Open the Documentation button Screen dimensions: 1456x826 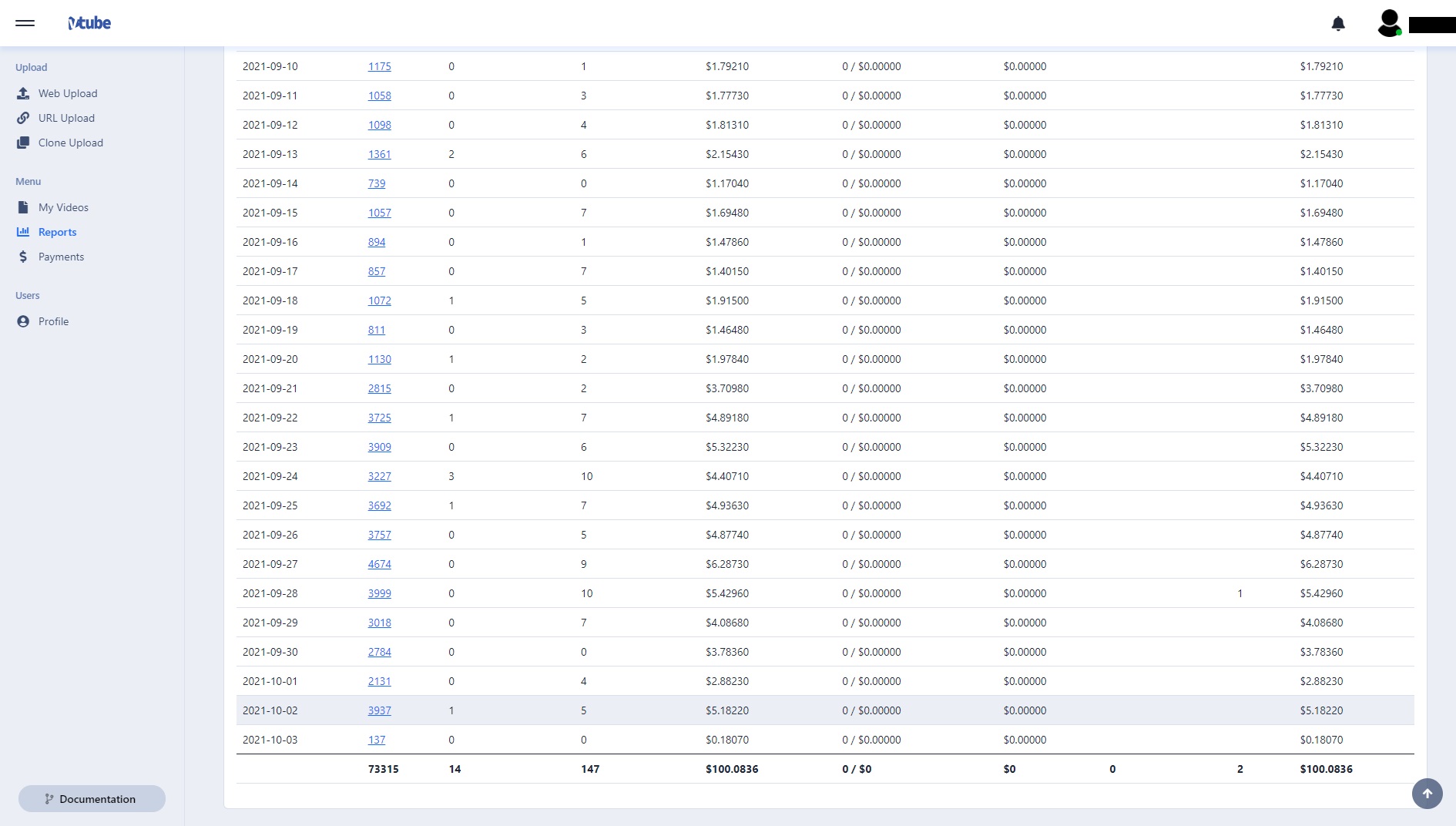tap(92, 798)
